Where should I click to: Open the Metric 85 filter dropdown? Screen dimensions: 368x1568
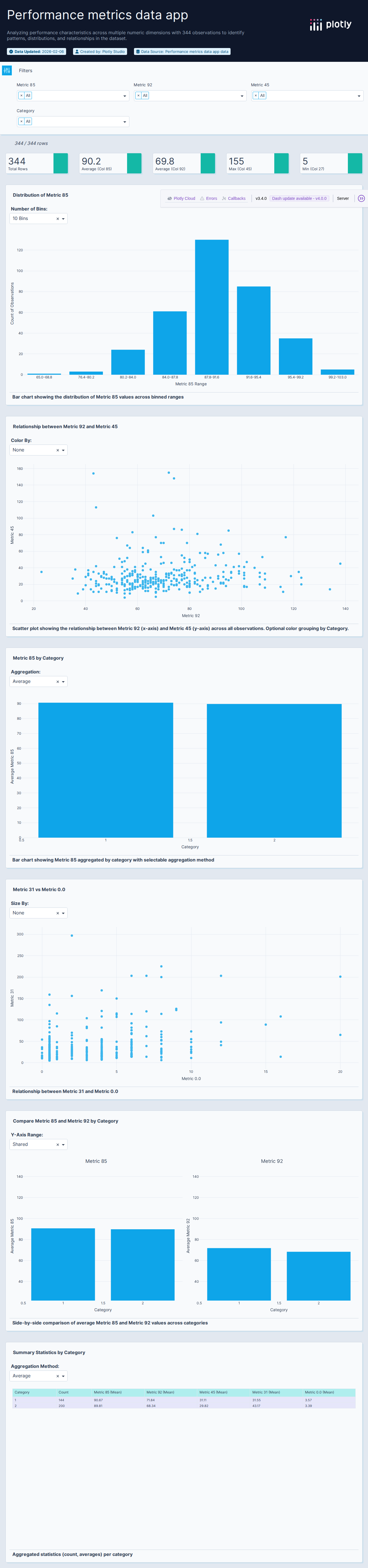[125, 96]
